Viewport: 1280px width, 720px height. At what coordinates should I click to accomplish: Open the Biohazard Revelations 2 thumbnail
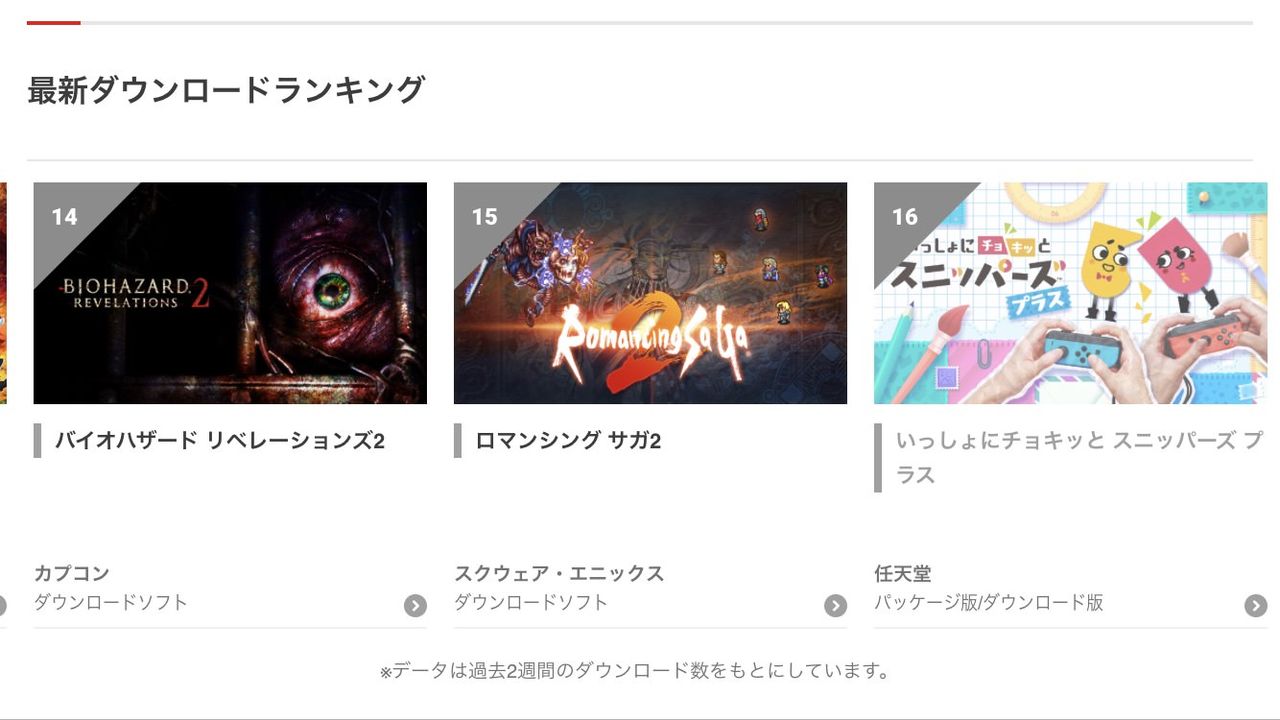(x=230, y=293)
